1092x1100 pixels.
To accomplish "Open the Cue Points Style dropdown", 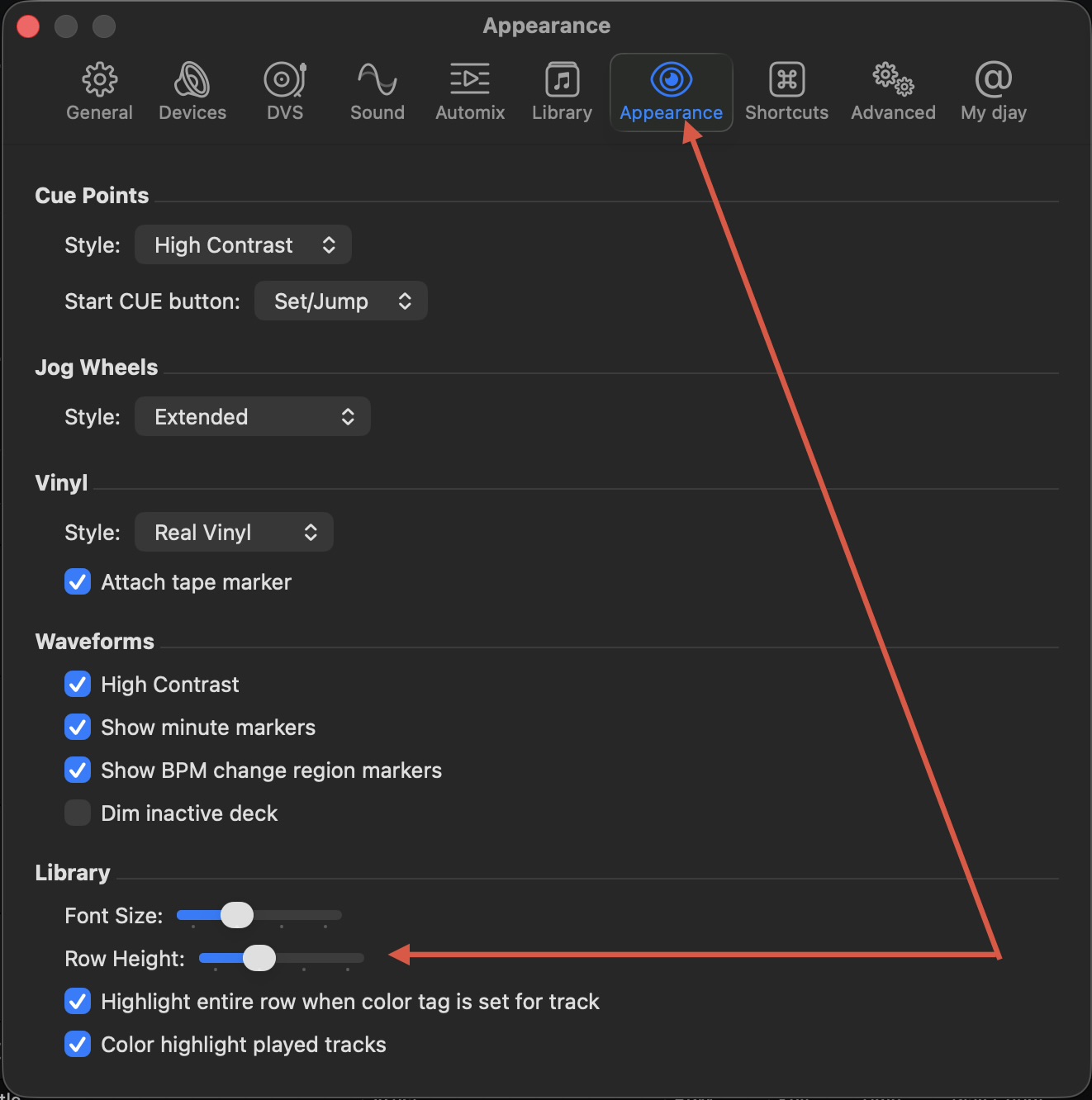I will (x=243, y=245).
